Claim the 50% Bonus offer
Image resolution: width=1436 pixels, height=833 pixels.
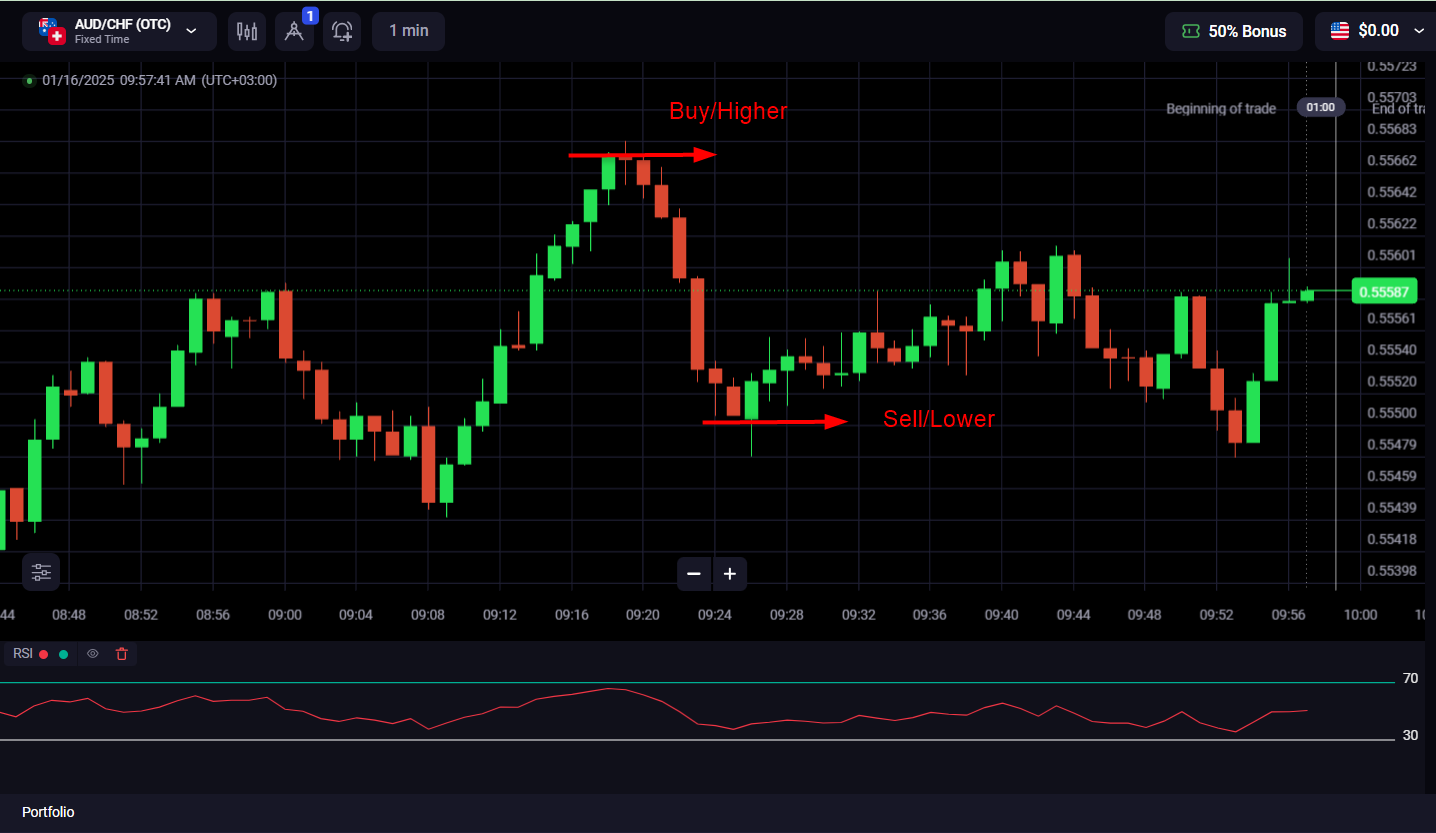click(x=1233, y=31)
